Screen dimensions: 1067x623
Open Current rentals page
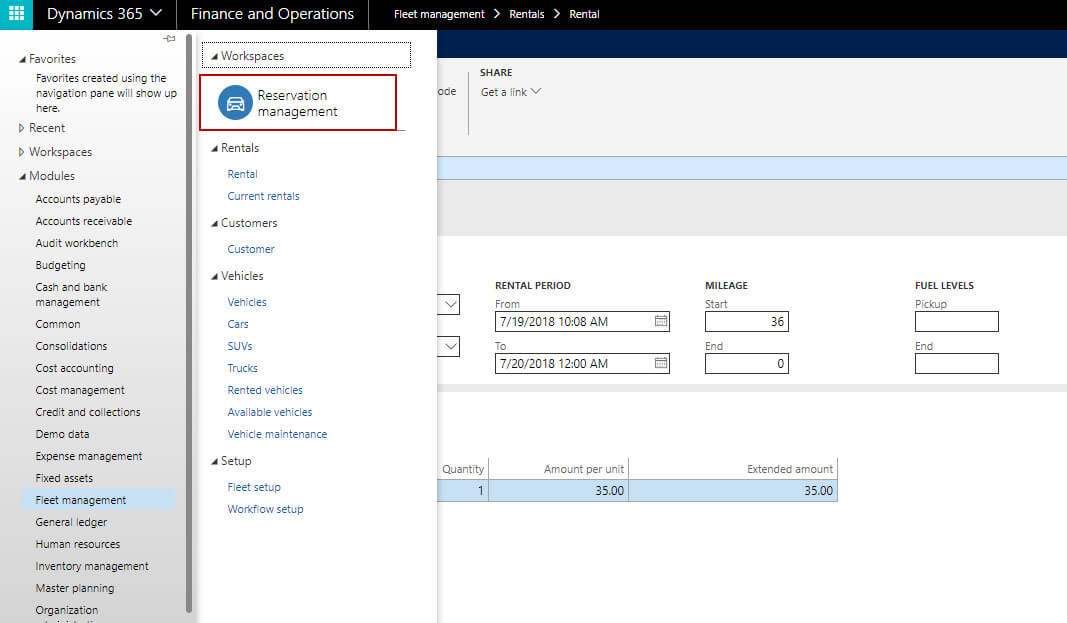coord(263,196)
